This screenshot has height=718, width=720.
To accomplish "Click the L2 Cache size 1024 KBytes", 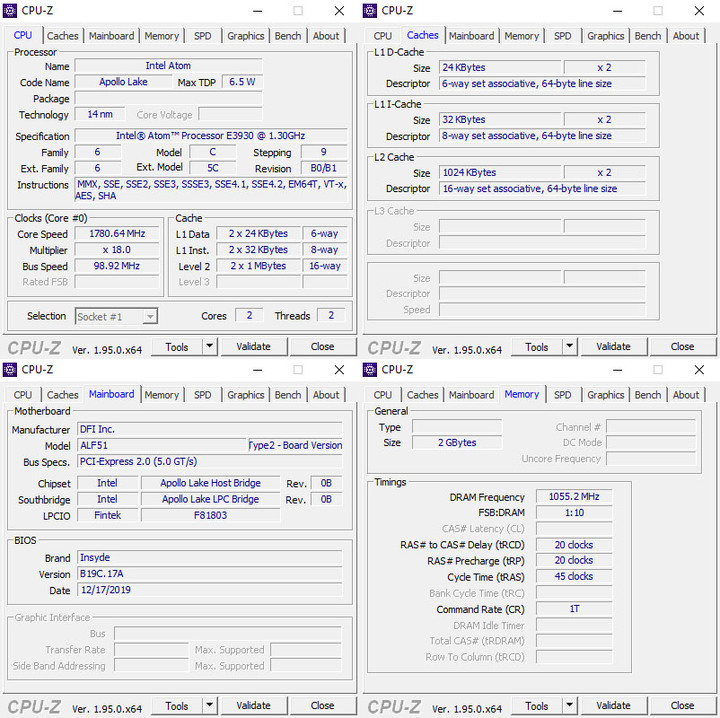I will coord(500,173).
